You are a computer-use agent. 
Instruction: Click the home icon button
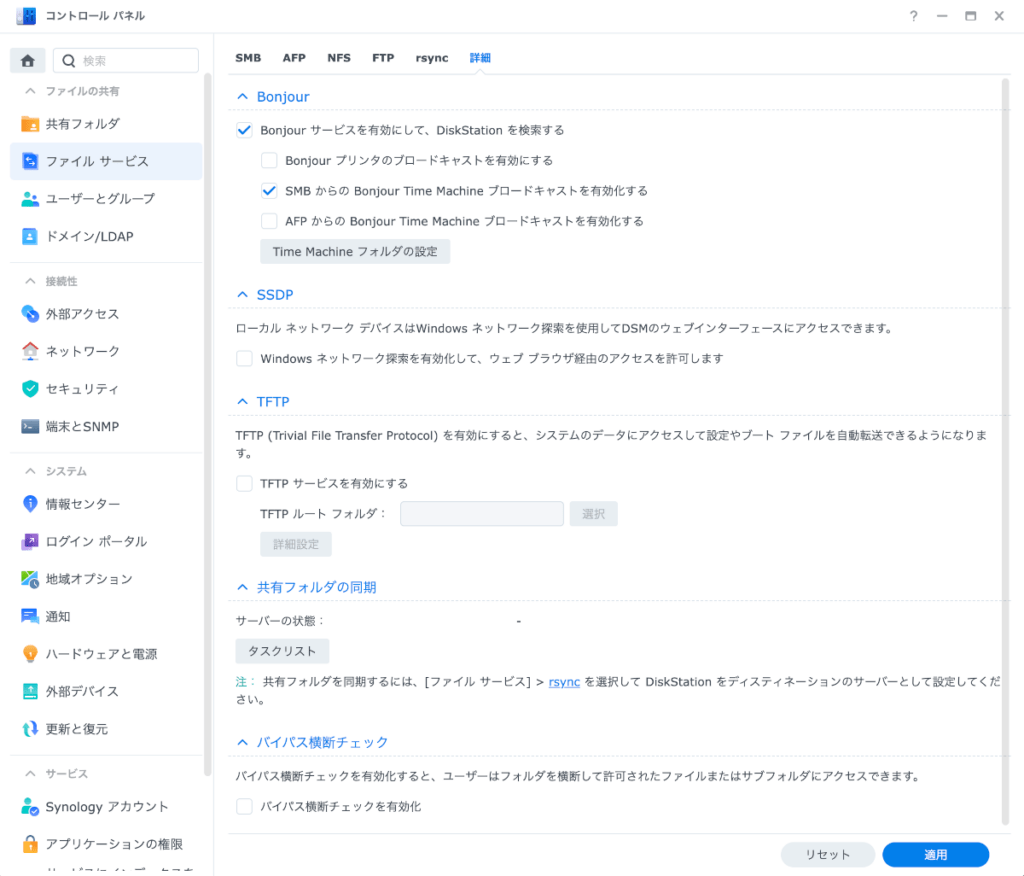pos(27,61)
